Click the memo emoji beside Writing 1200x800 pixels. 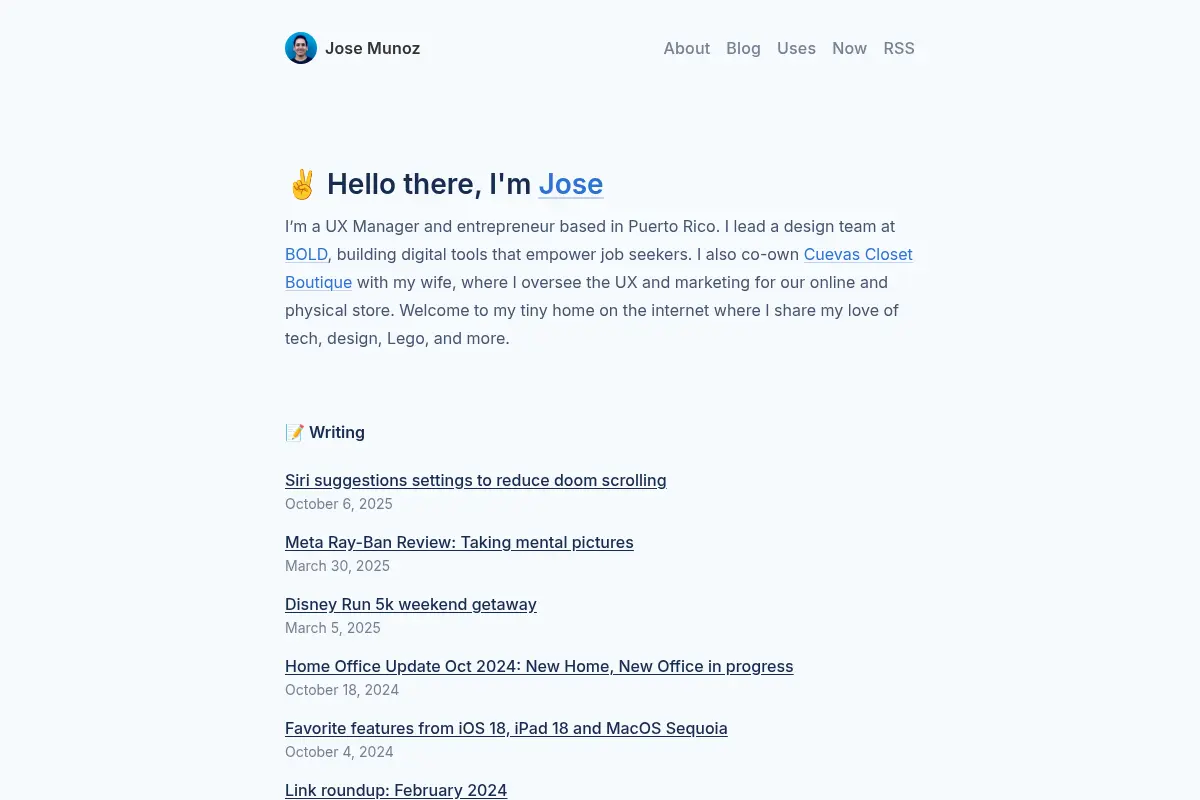point(295,432)
